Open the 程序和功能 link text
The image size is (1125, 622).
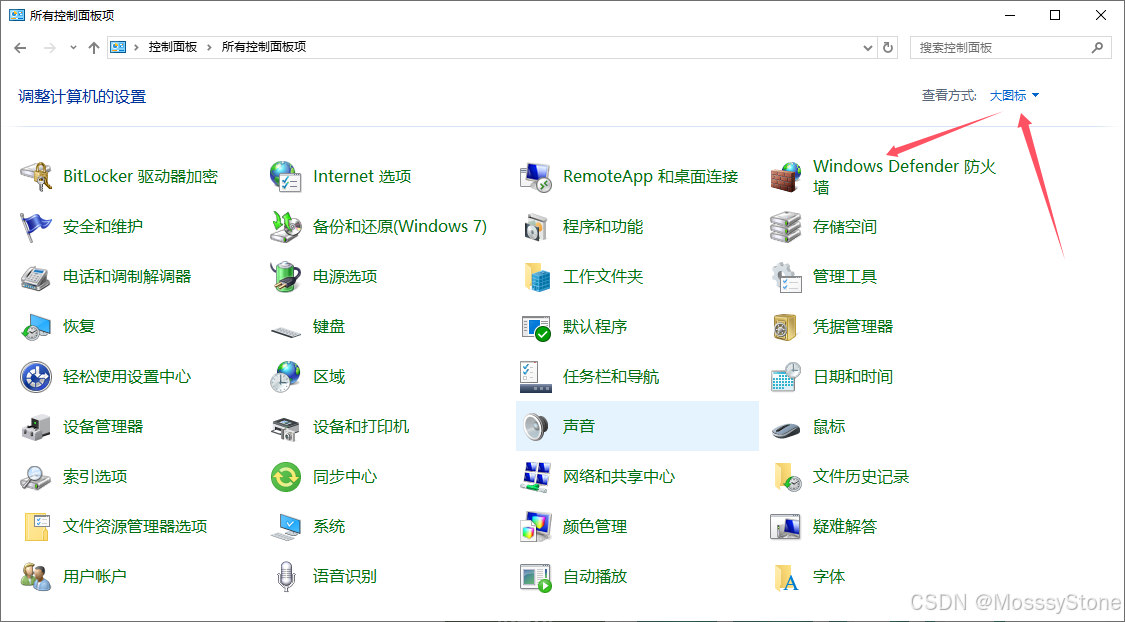(603, 227)
